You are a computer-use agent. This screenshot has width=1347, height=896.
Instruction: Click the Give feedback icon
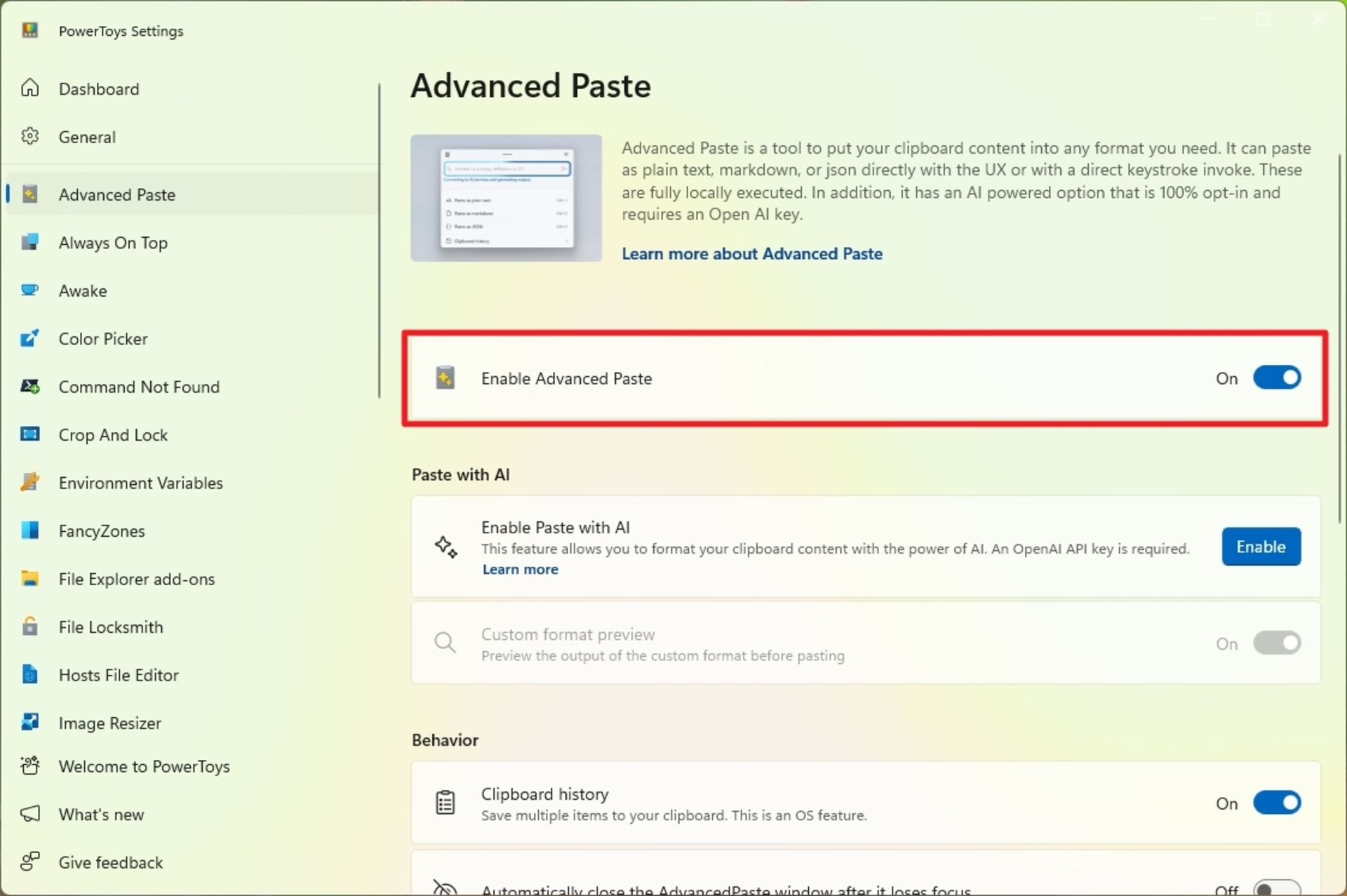pyautogui.click(x=29, y=862)
